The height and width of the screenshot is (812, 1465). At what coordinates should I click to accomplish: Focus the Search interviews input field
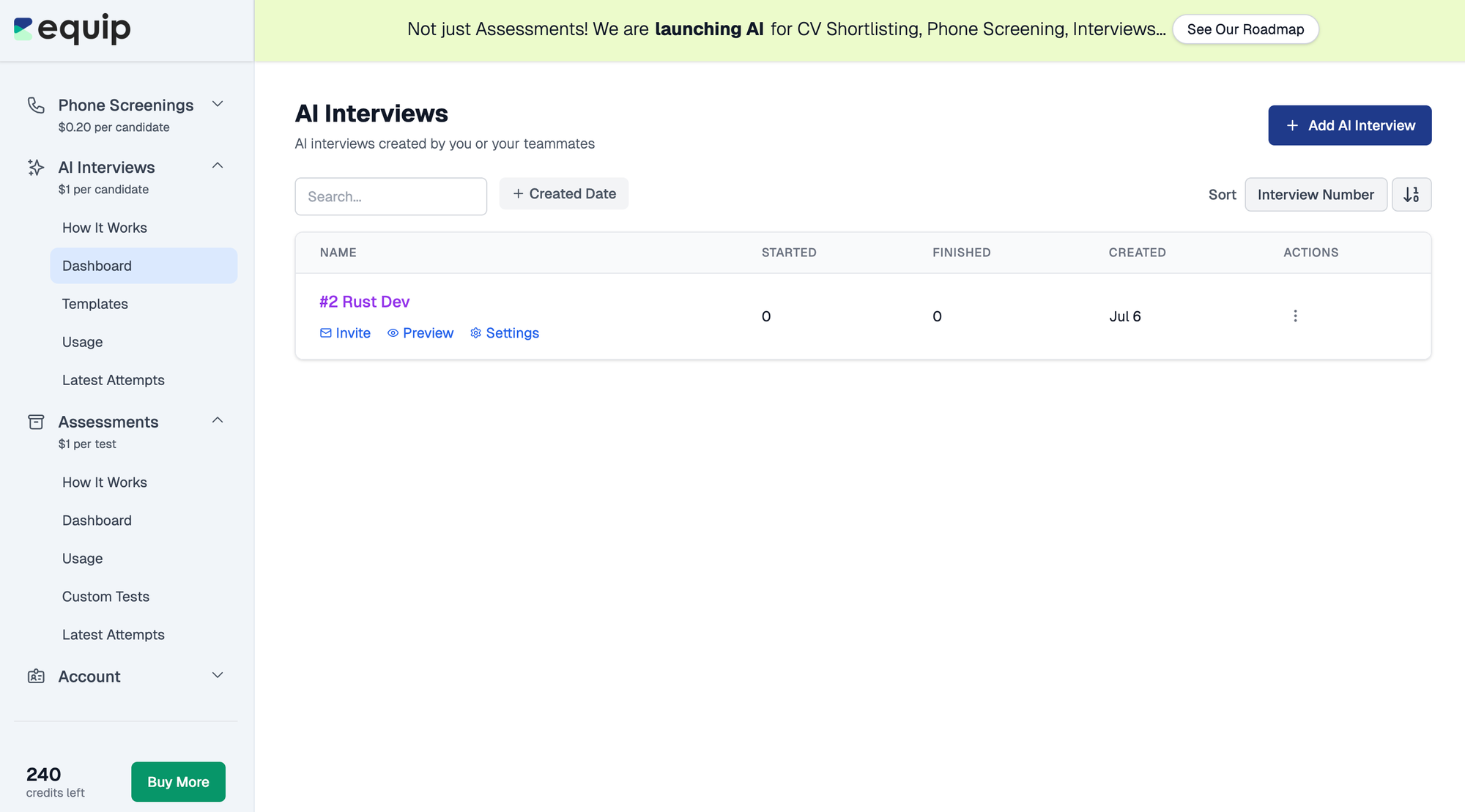pyautogui.click(x=390, y=196)
